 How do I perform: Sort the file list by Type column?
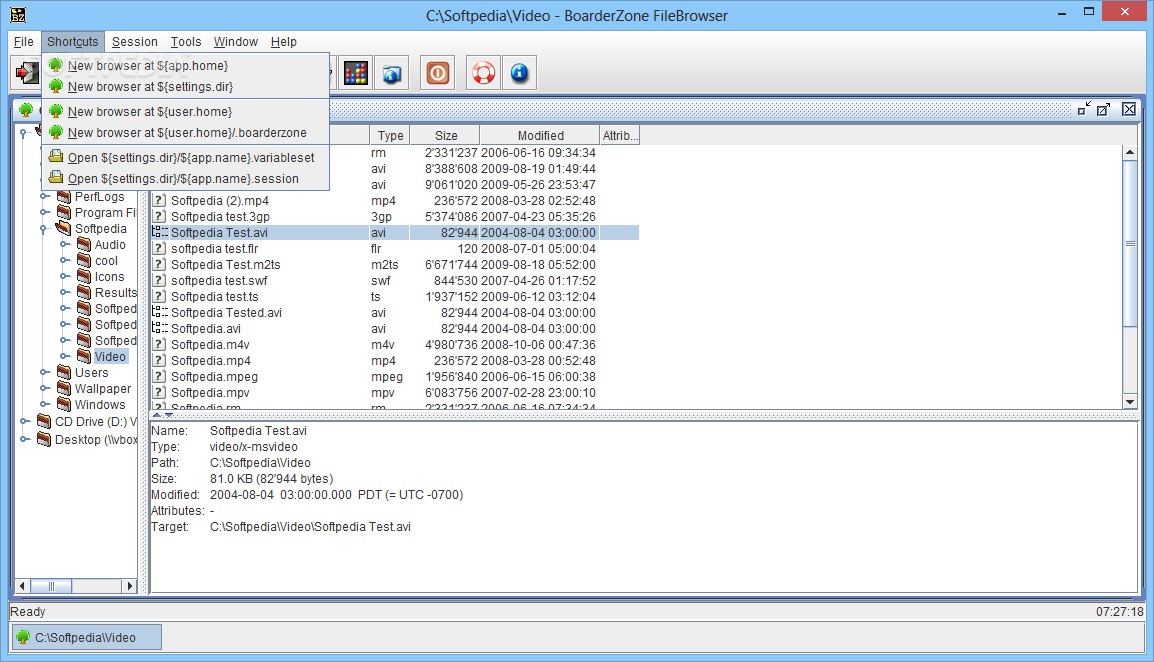[389, 135]
